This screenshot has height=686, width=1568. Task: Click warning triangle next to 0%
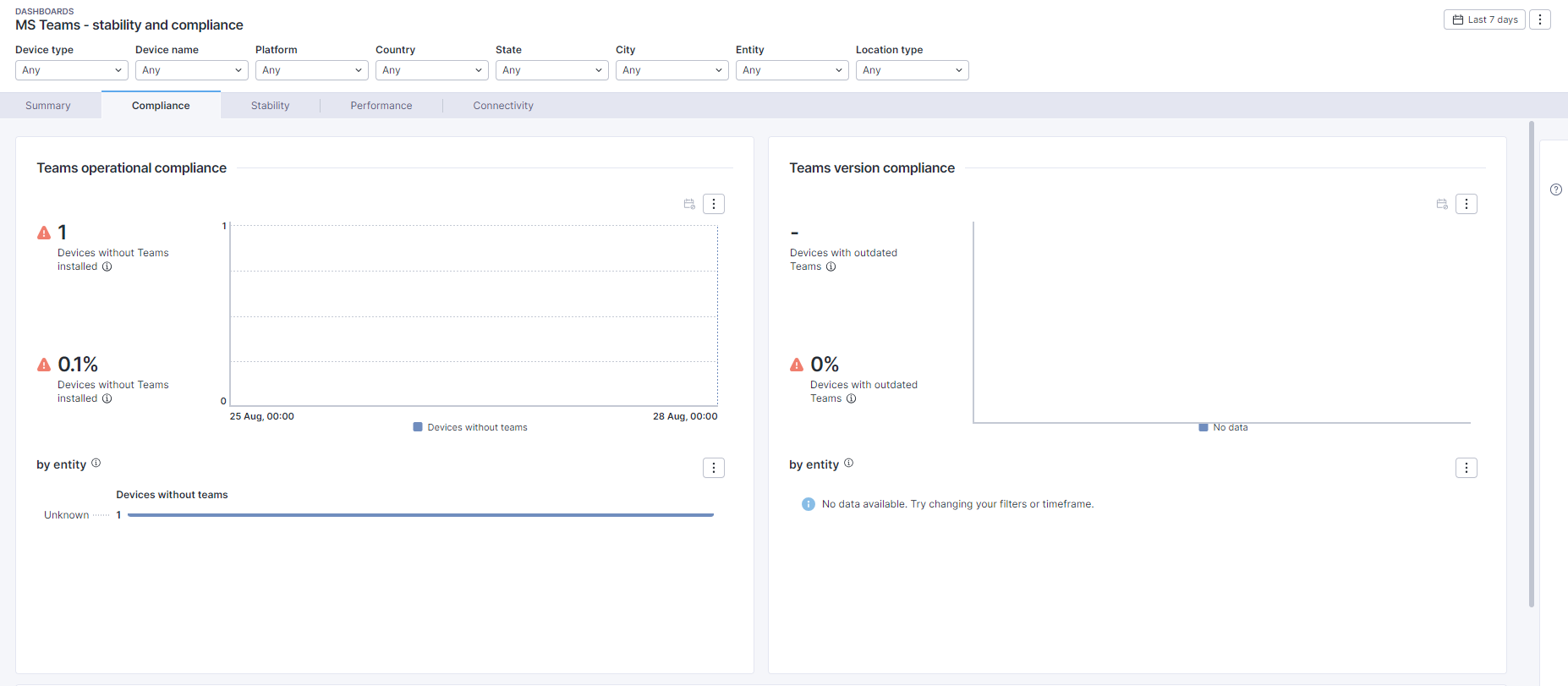pos(797,365)
